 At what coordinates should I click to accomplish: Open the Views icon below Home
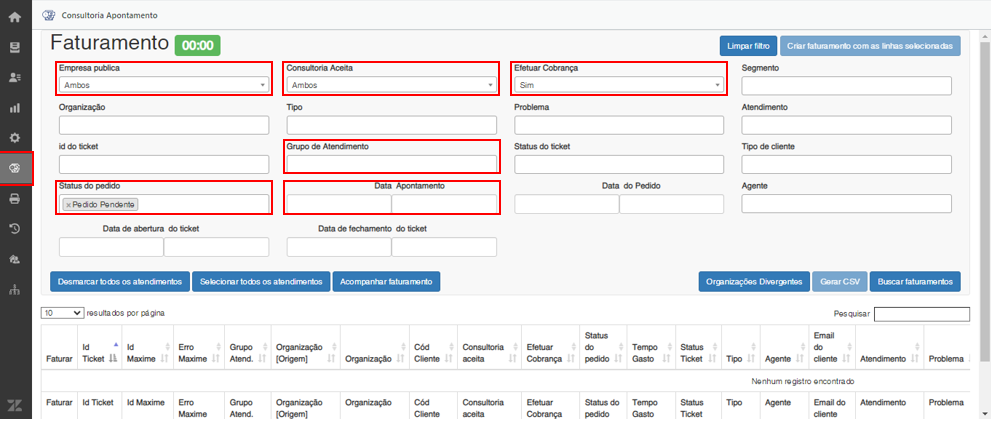15,47
